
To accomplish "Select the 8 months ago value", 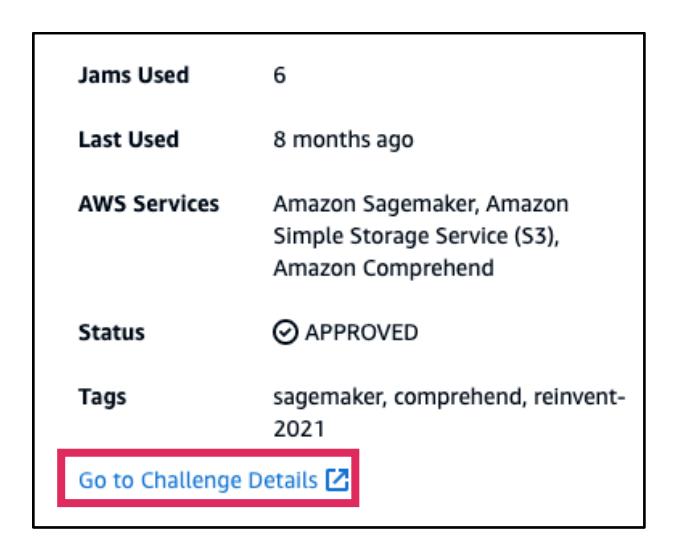I will [331, 140].
